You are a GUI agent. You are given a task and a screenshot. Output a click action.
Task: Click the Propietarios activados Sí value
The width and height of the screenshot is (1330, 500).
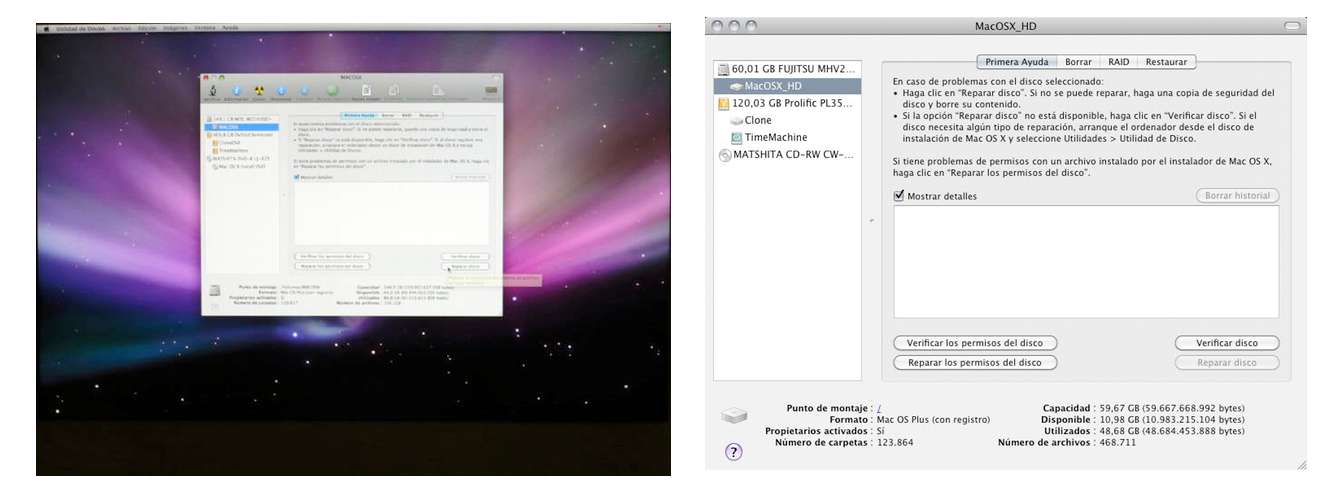point(881,430)
